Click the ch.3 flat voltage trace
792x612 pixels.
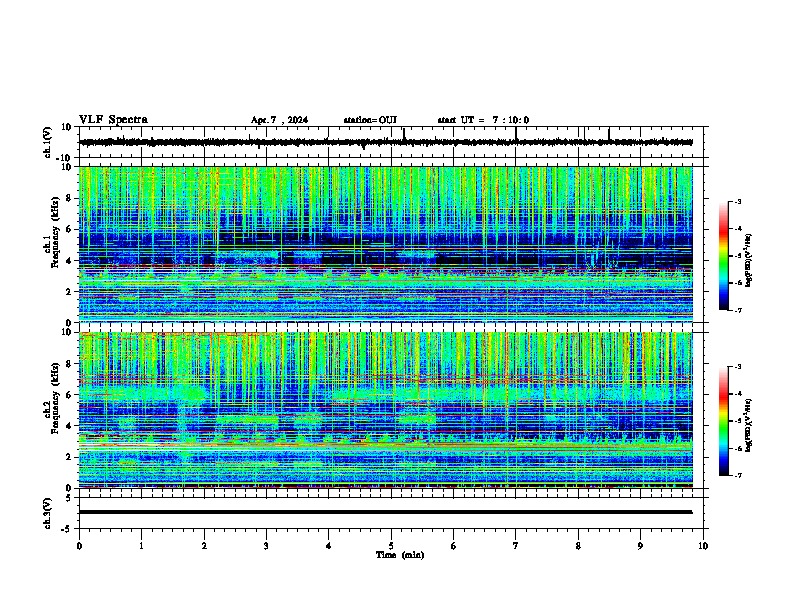point(385,512)
